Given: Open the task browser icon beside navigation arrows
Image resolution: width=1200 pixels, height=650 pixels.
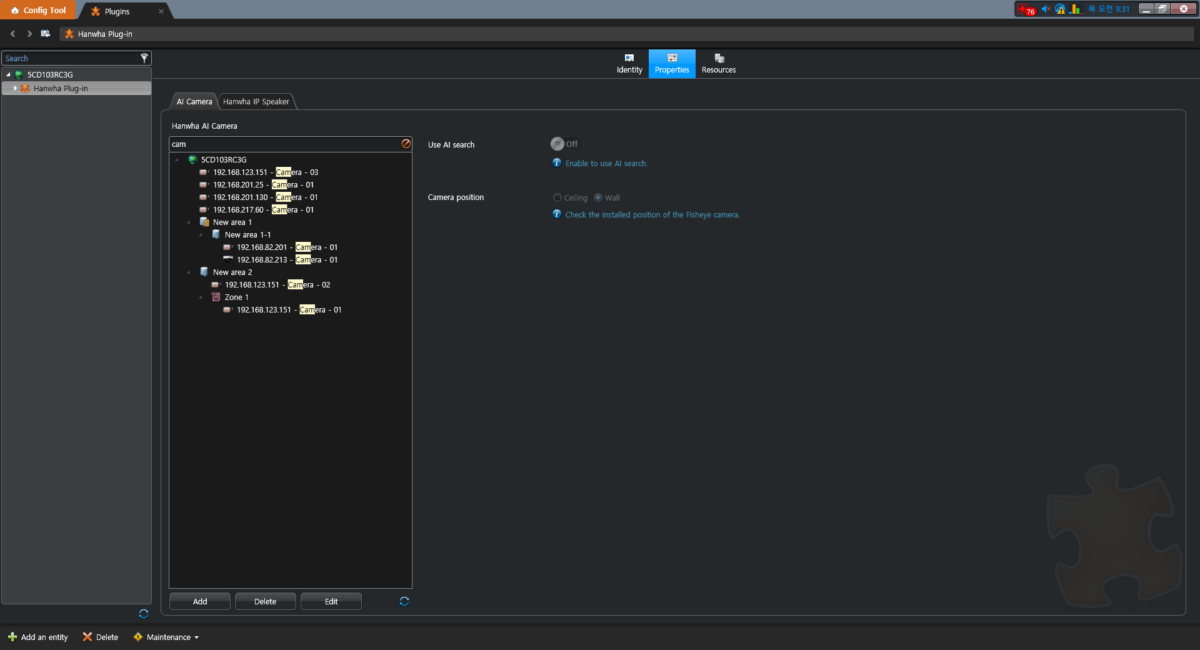Looking at the screenshot, I should click(x=46, y=33).
